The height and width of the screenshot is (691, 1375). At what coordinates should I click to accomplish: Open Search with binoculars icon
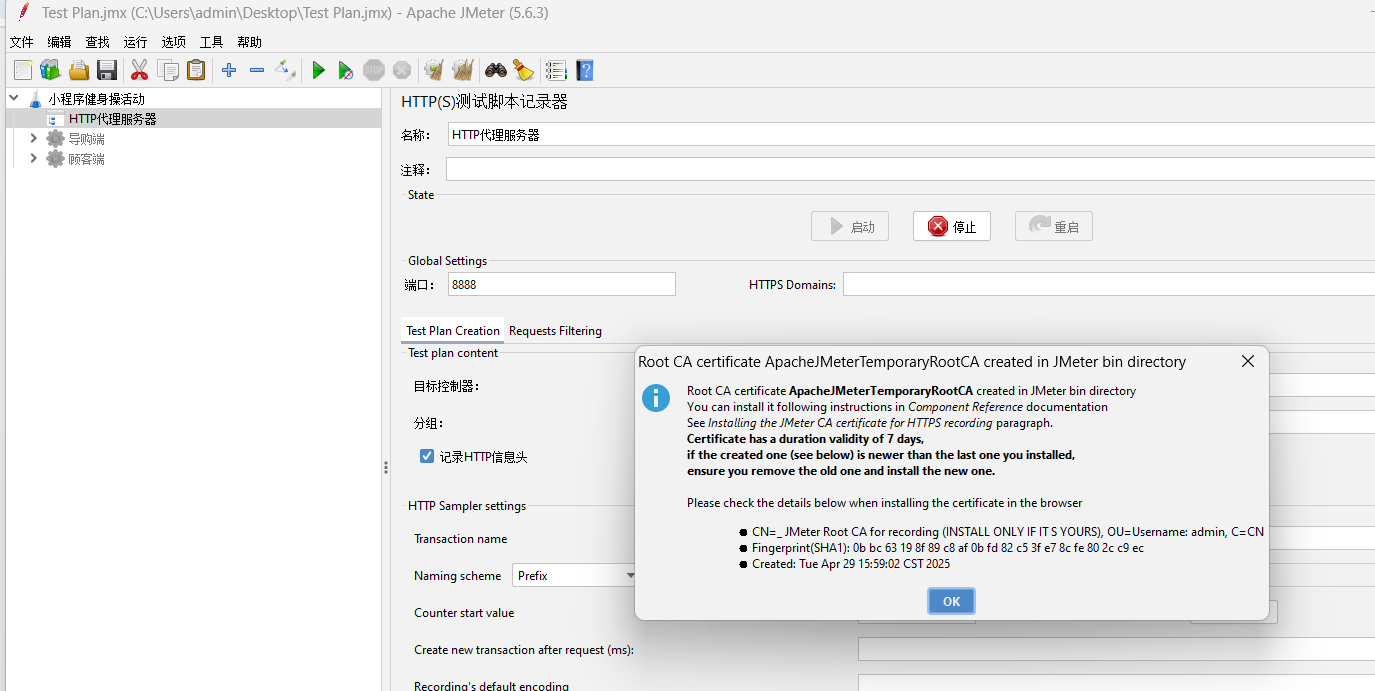tap(495, 70)
